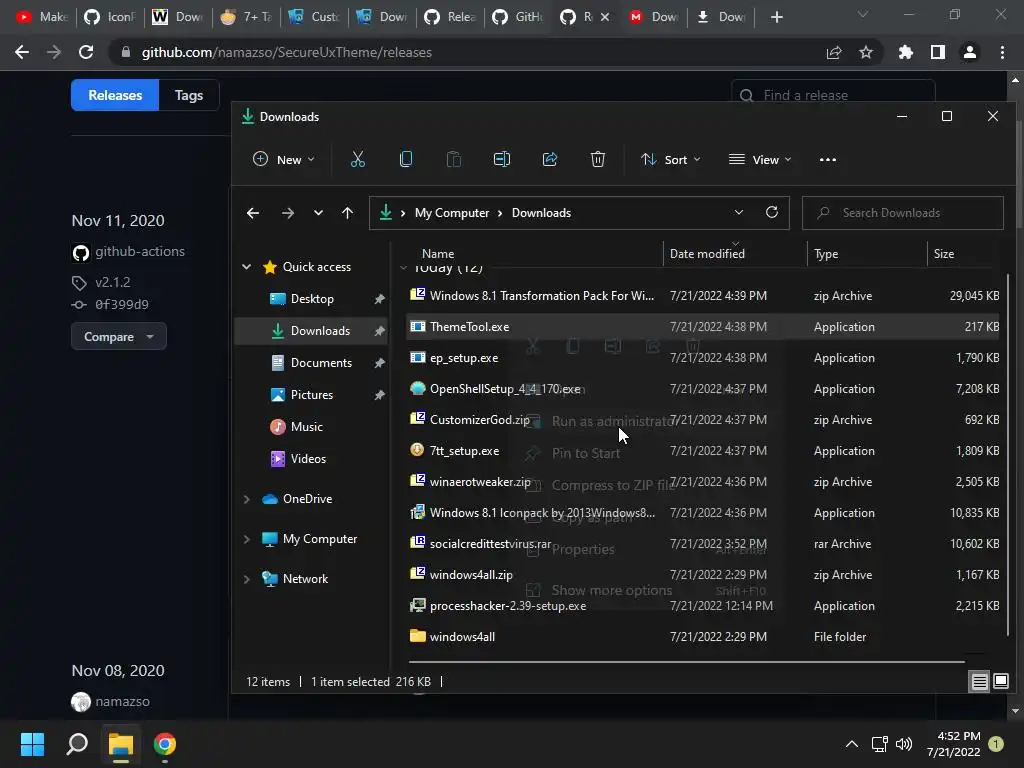The width and height of the screenshot is (1024, 768).
Task: Expand the Network tree node
Action: (x=247, y=579)
